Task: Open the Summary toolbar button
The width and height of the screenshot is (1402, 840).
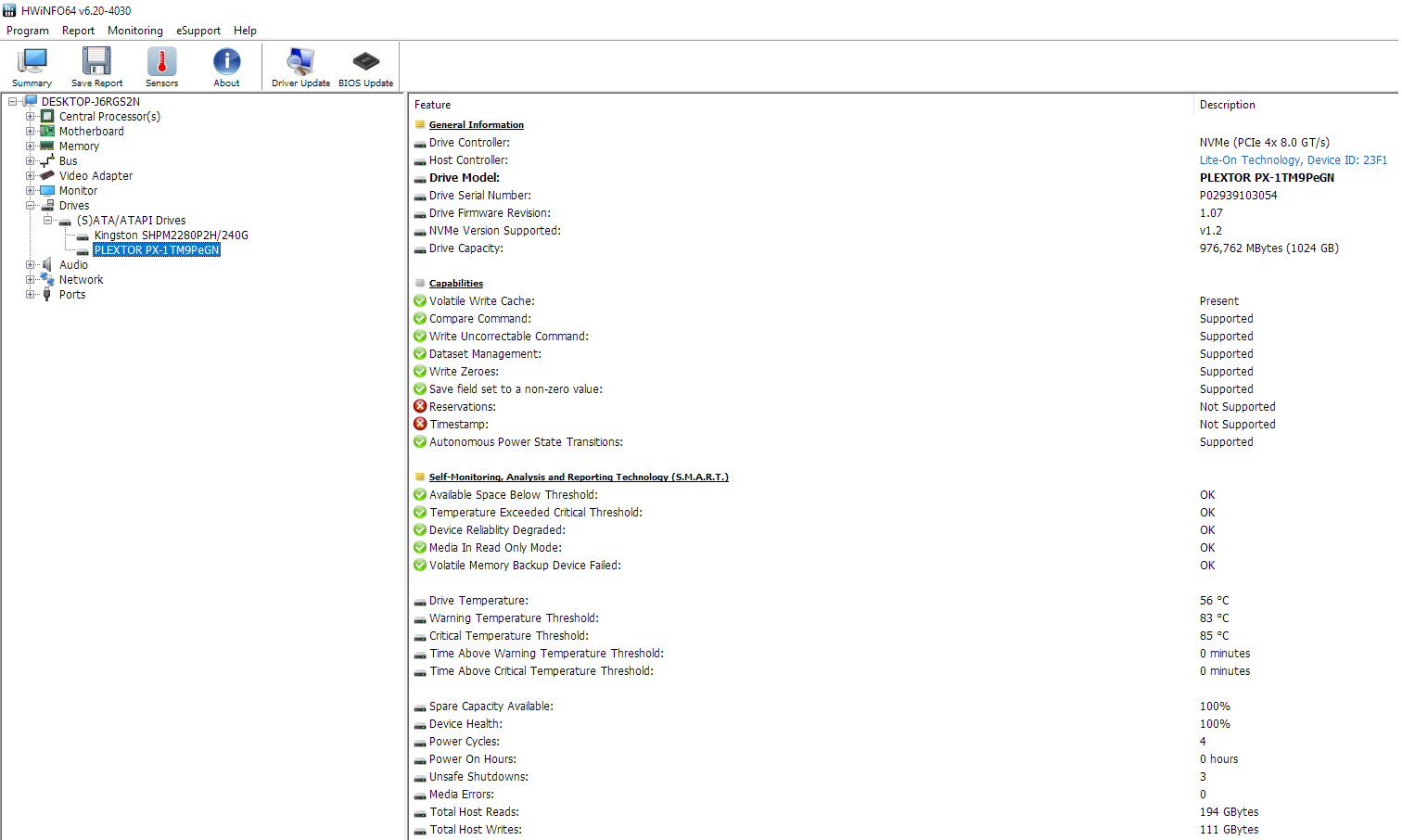Action: click(x=32, y=67)
